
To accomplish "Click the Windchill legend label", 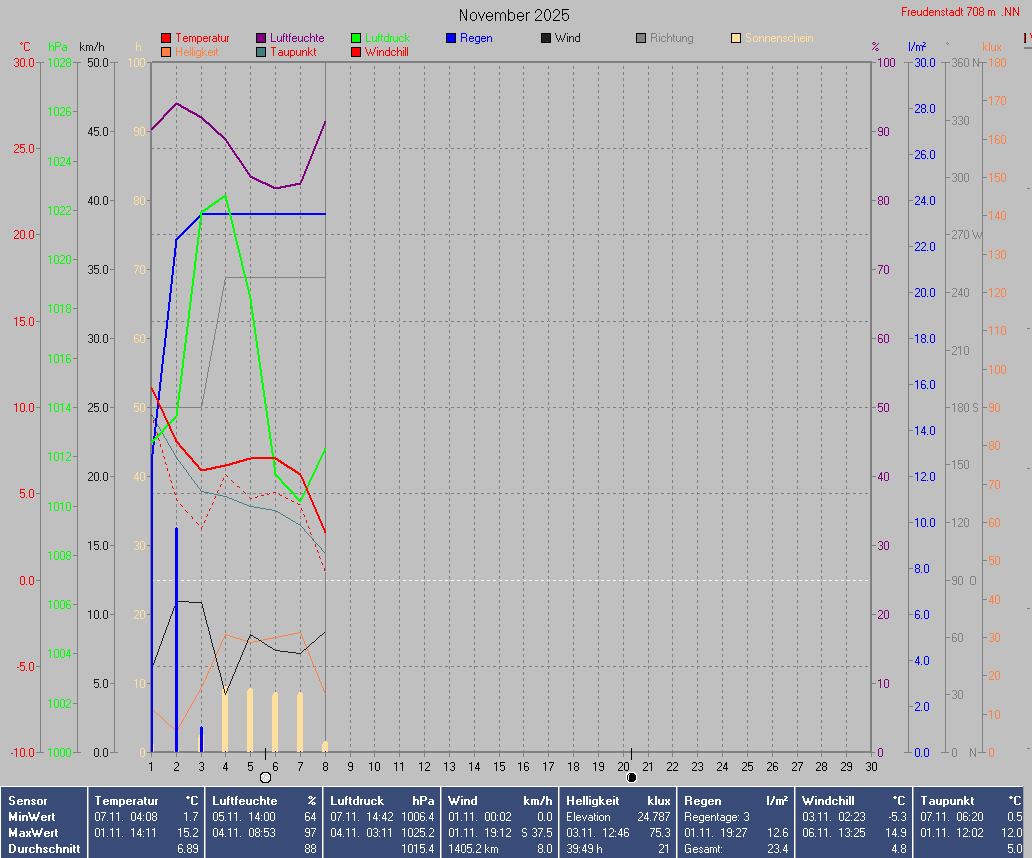I will point(386,52).
